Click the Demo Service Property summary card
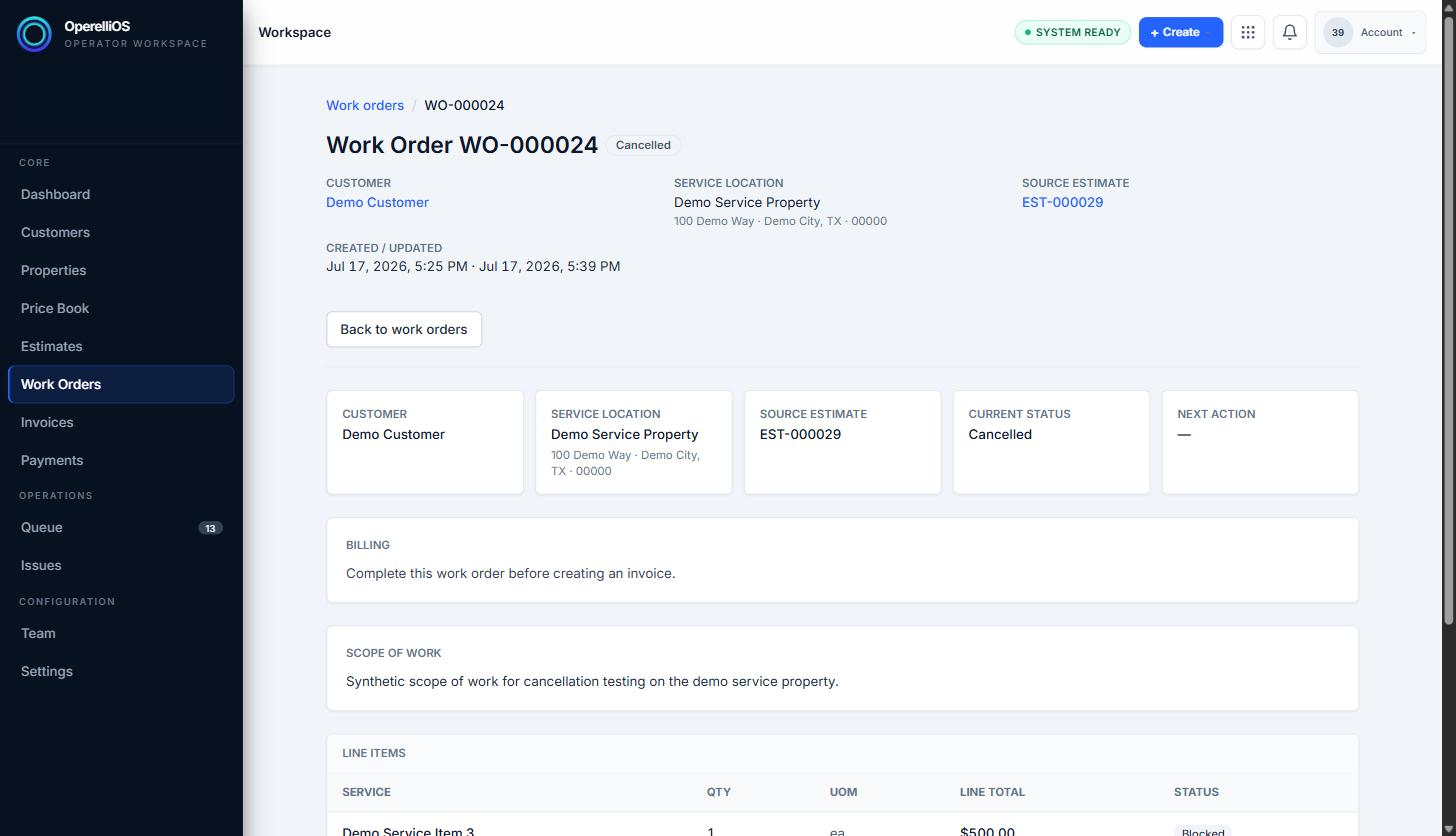Viewport: 1456px width, 836px height. [634, 442]
